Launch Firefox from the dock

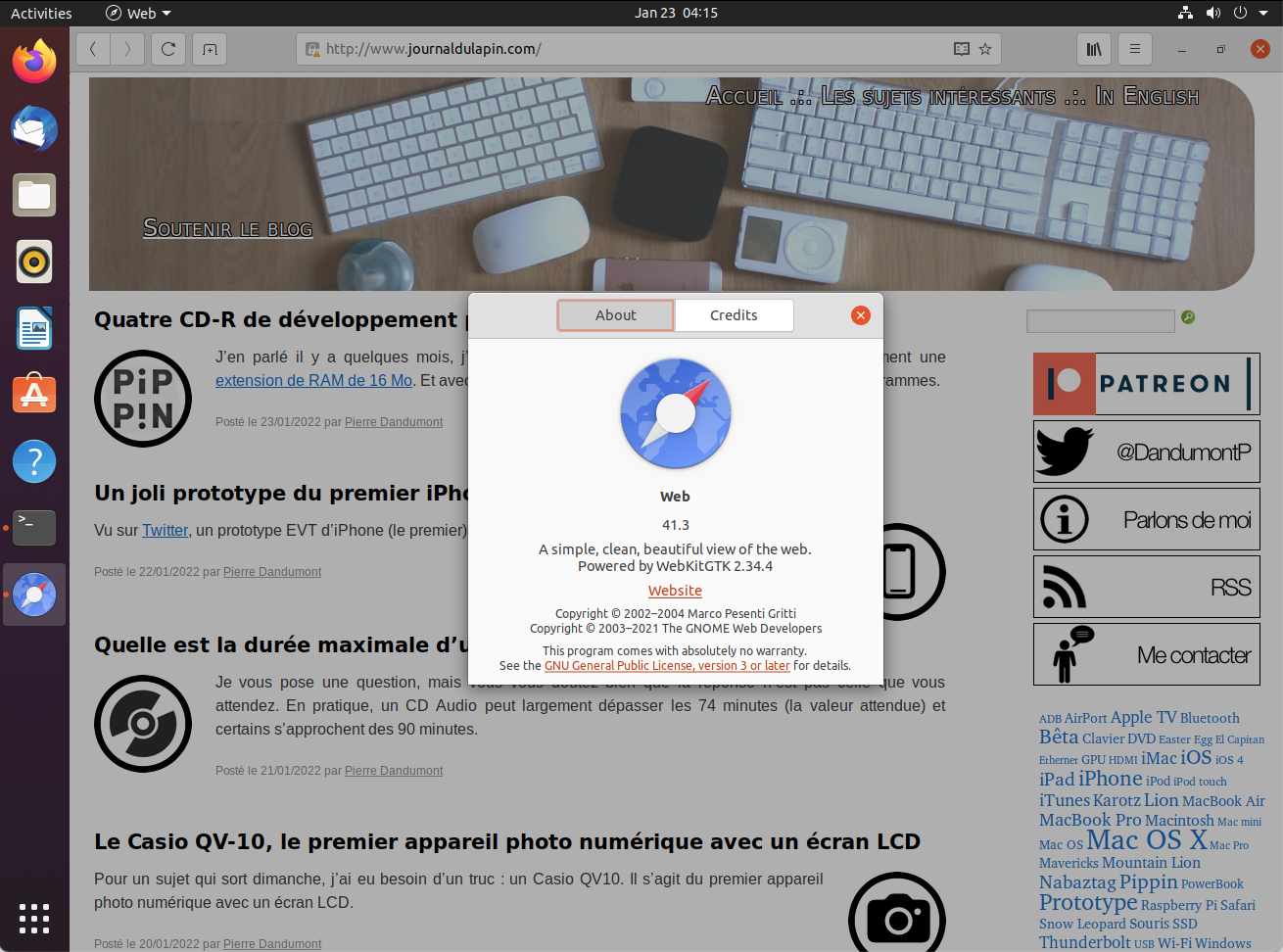pyautogui.click(x=34, y=62)
